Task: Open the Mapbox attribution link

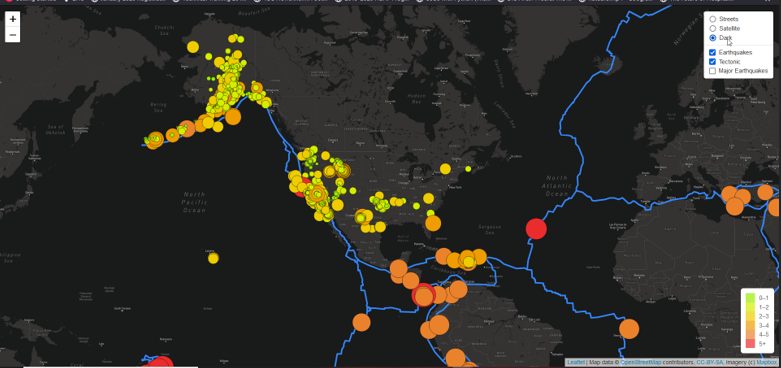Action: tap(767, 363)
